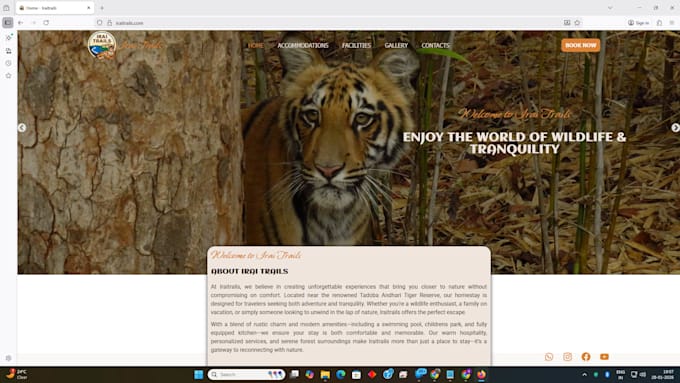The width and height of the screenshot is (680, 383).
Task: Show next slide with right carousel arrow
Action: [x=675, y=128]
